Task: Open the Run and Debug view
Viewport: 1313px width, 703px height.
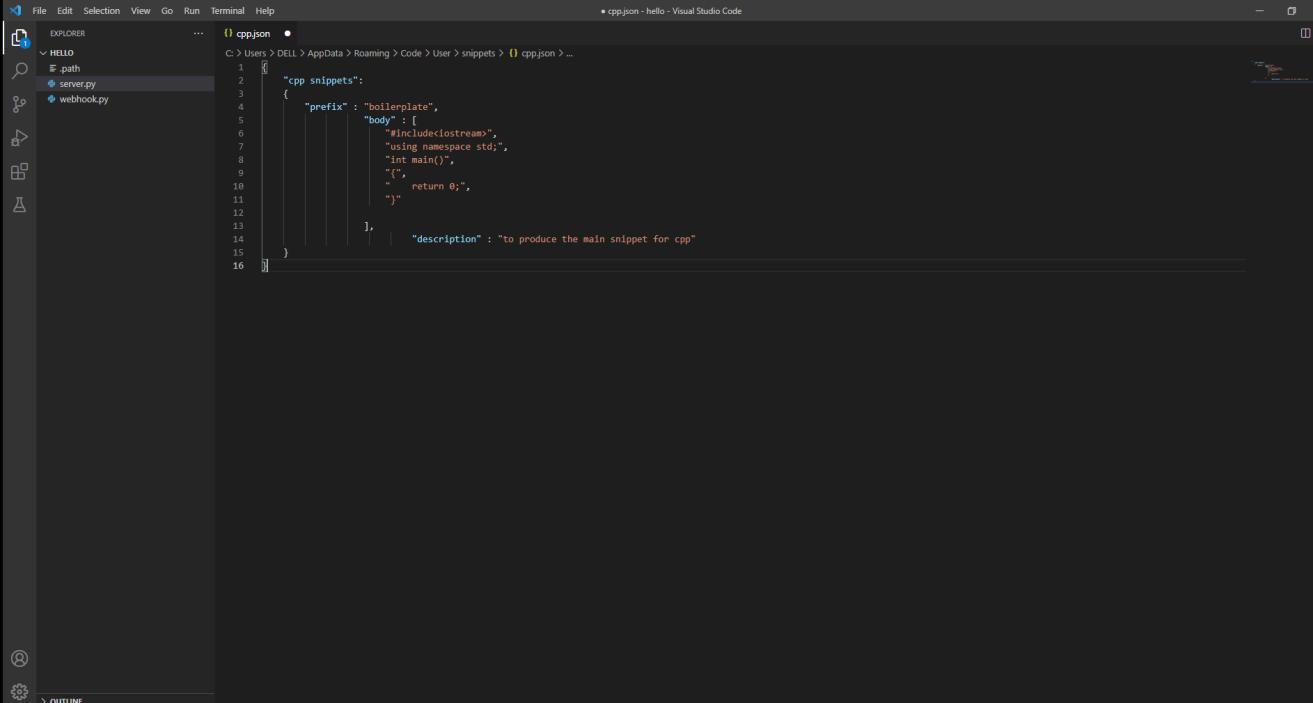Action: click(18, 138)
